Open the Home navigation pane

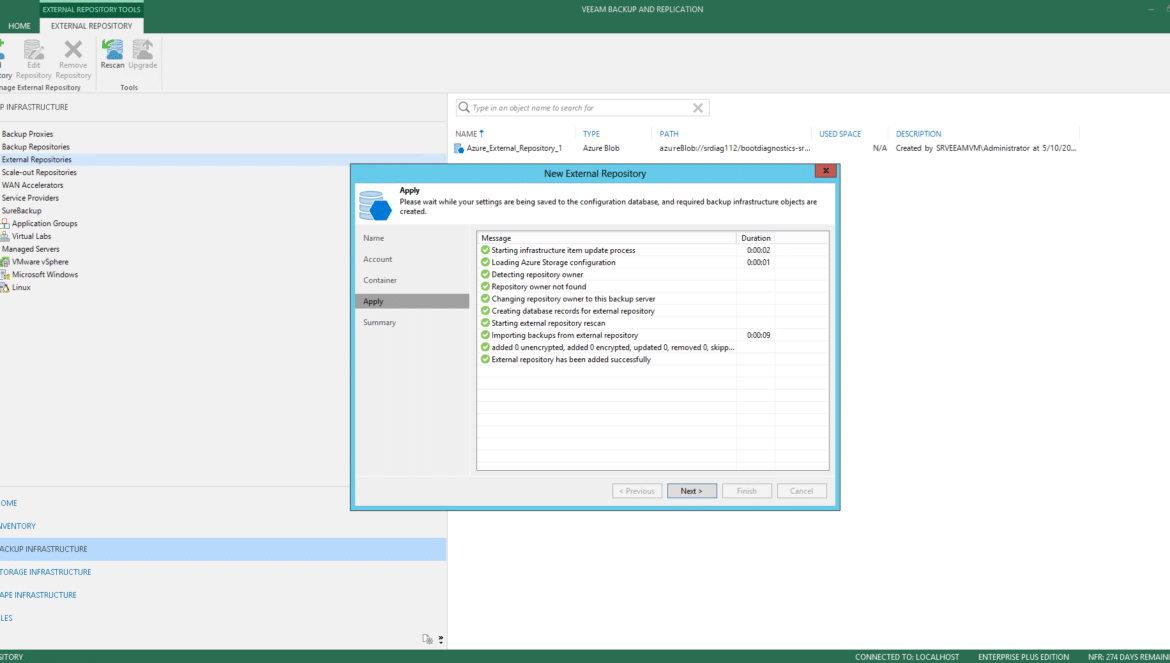(x=223, y=503)
